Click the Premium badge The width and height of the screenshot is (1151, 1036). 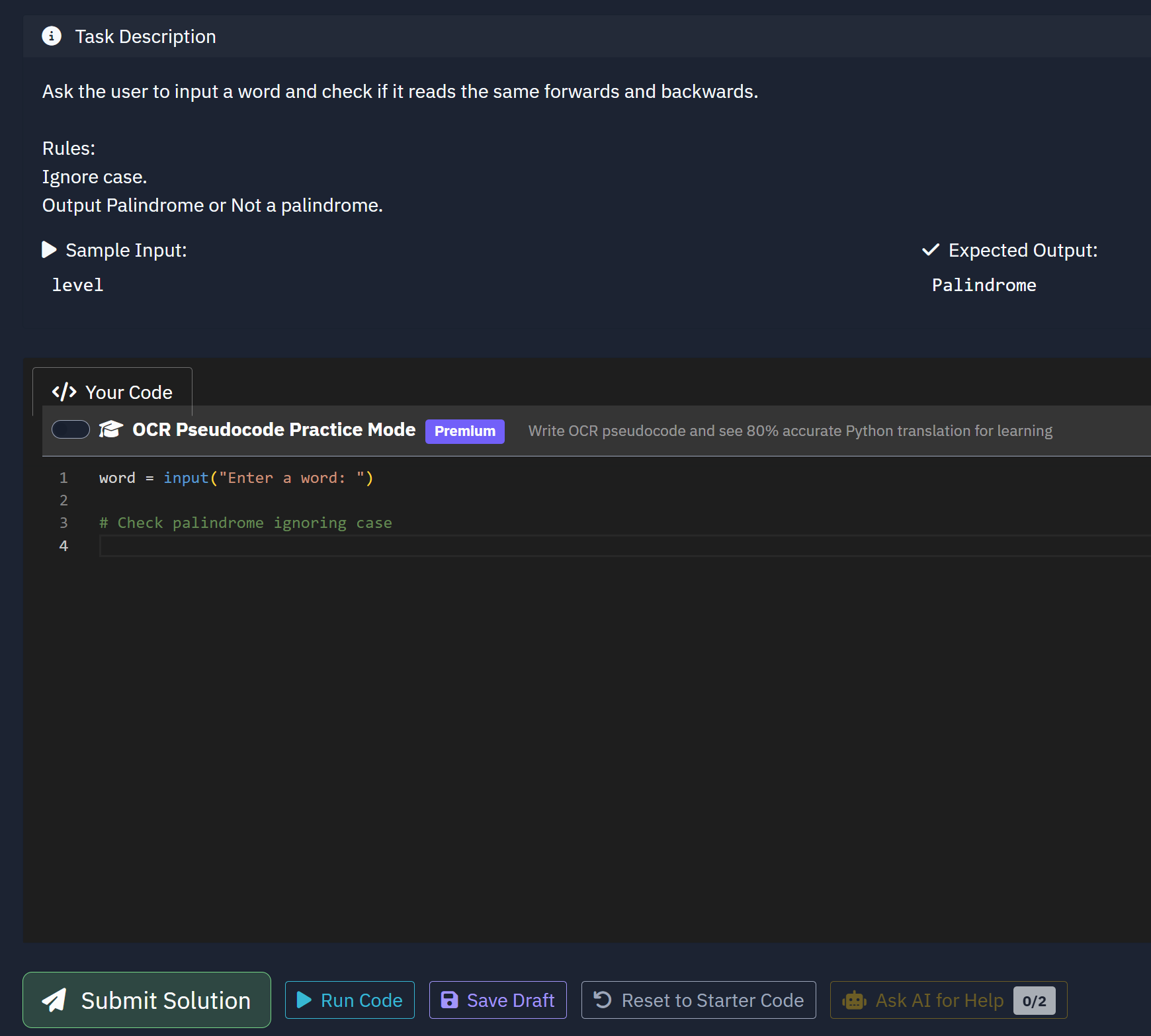[x=464, y=431]
